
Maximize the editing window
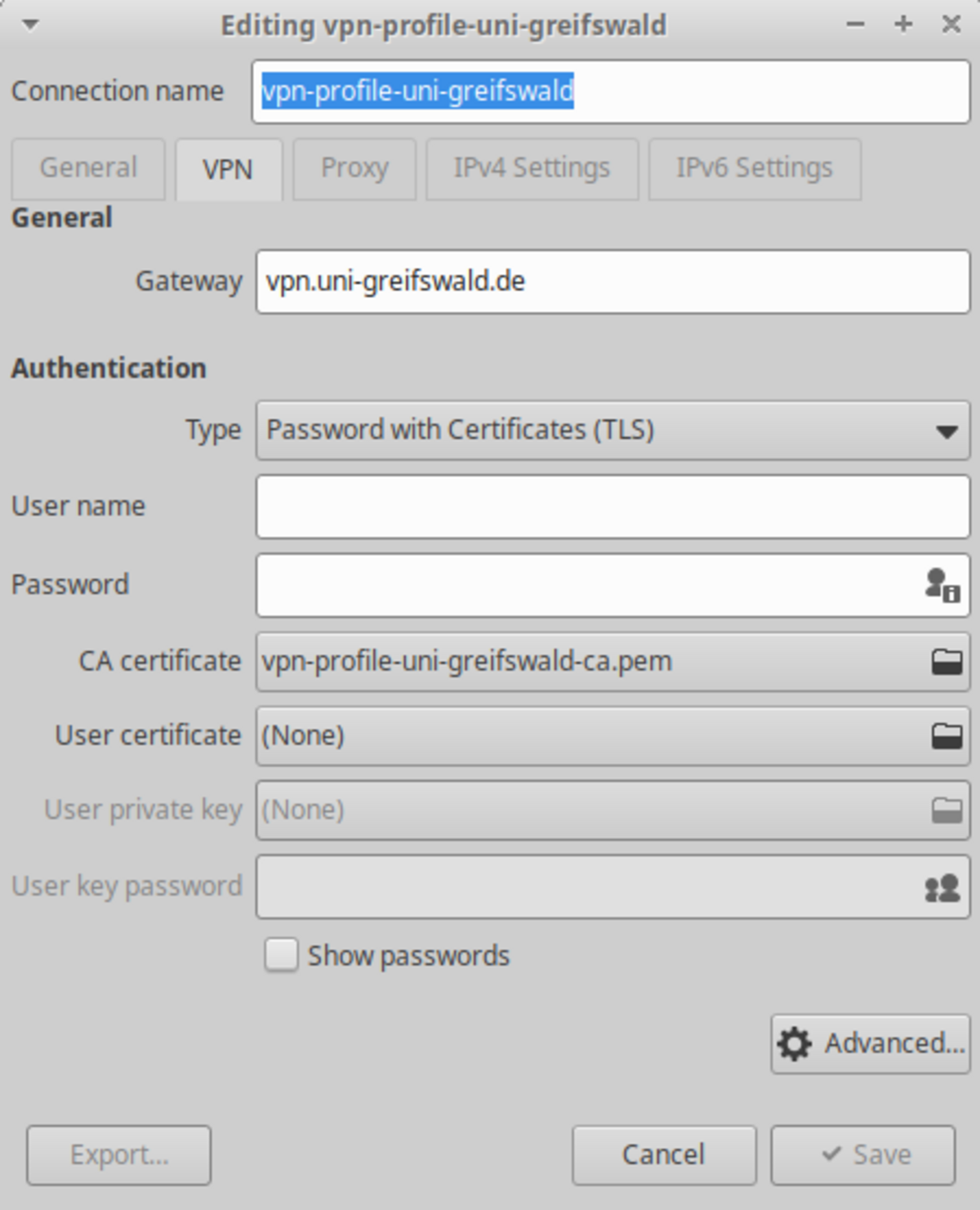tap(903, 25)
